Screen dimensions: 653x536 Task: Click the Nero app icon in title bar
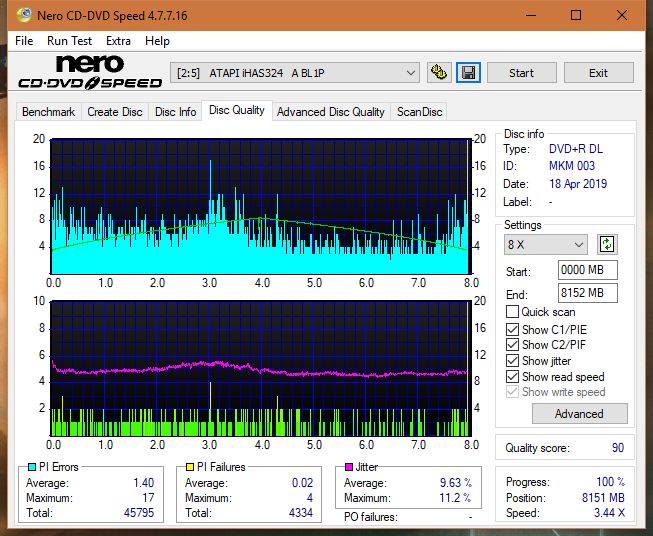click(24, 15)
